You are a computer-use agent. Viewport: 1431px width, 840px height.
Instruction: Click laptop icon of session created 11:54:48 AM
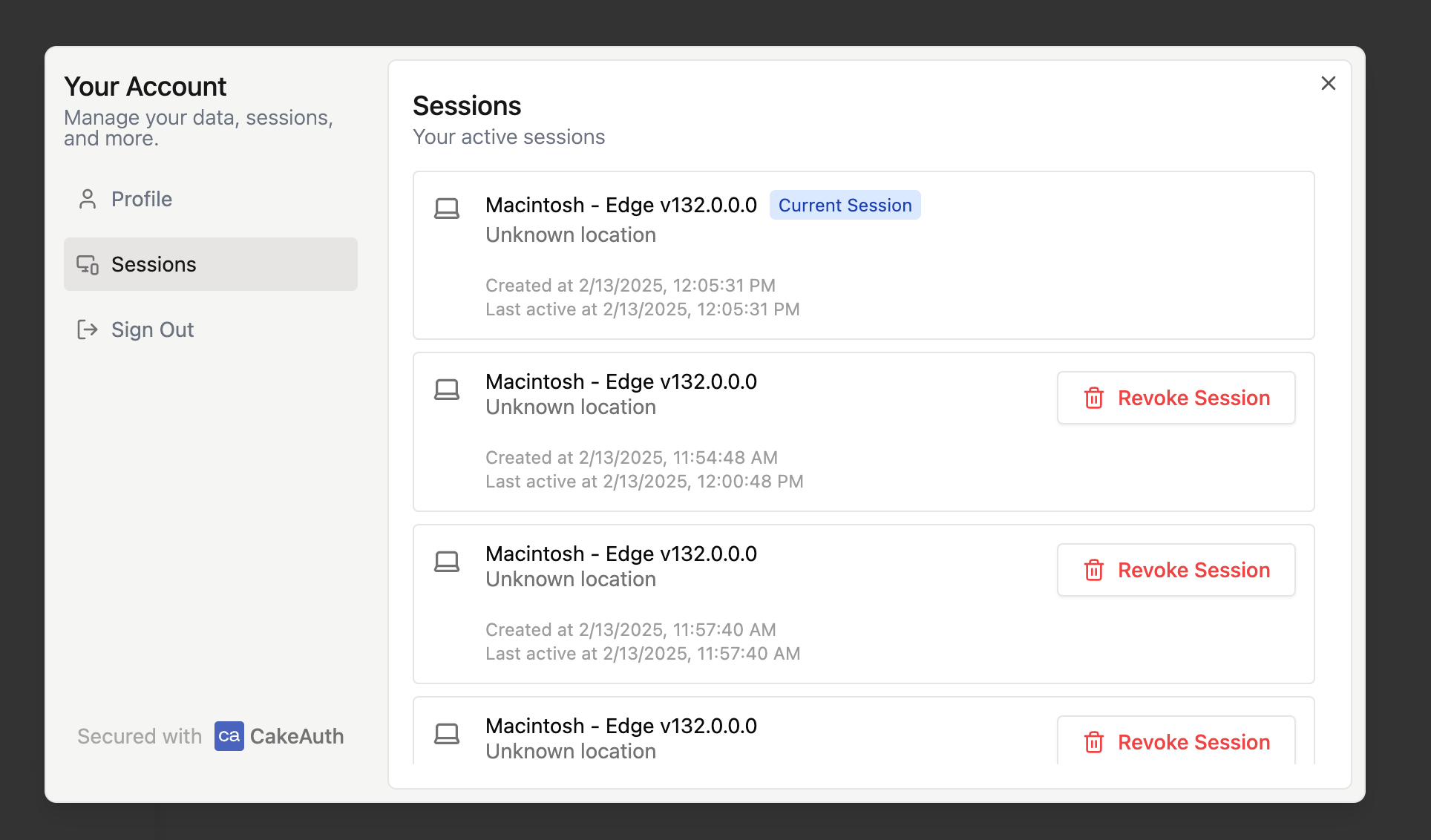(x=447, y=390)
